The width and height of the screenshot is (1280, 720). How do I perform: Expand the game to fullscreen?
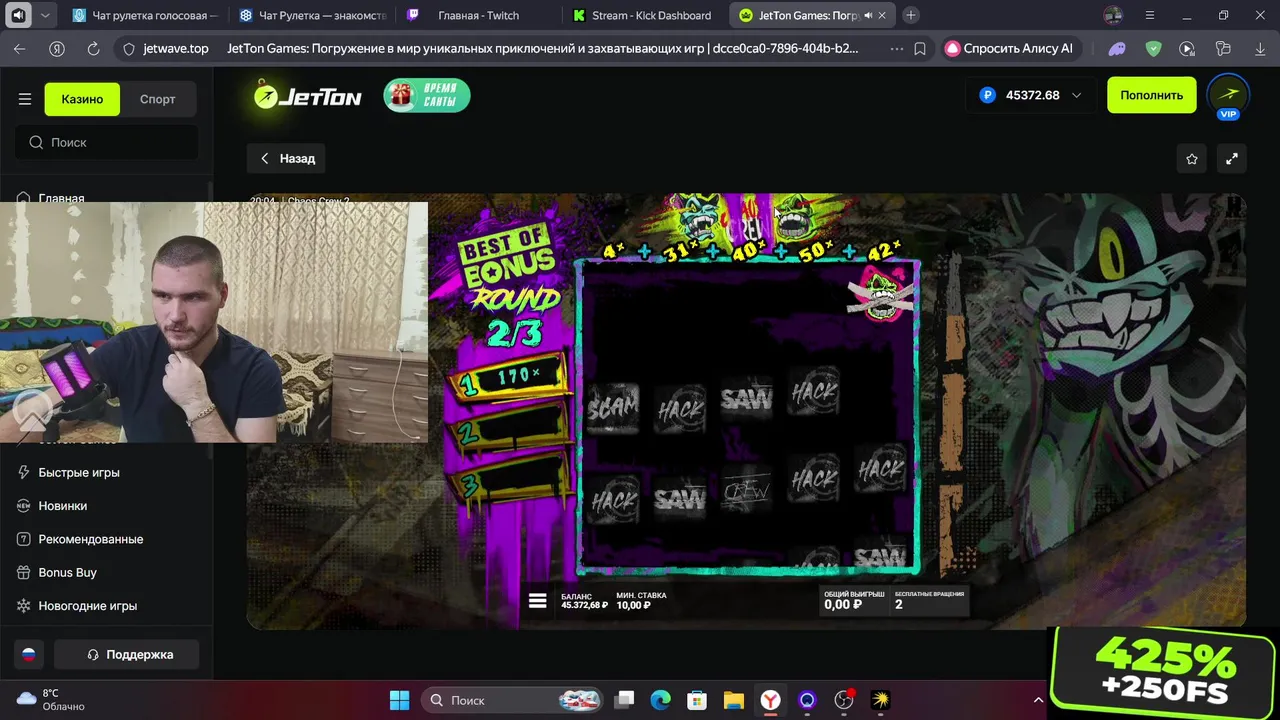point(1232,158)
